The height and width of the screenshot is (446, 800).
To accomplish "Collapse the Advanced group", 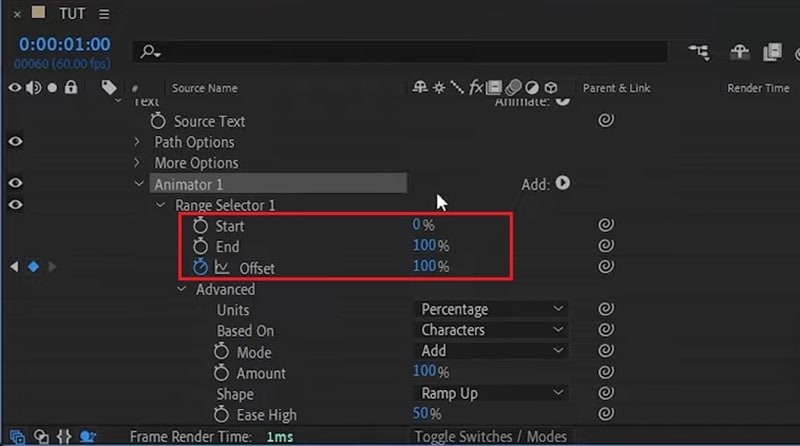I will point(181,289).
